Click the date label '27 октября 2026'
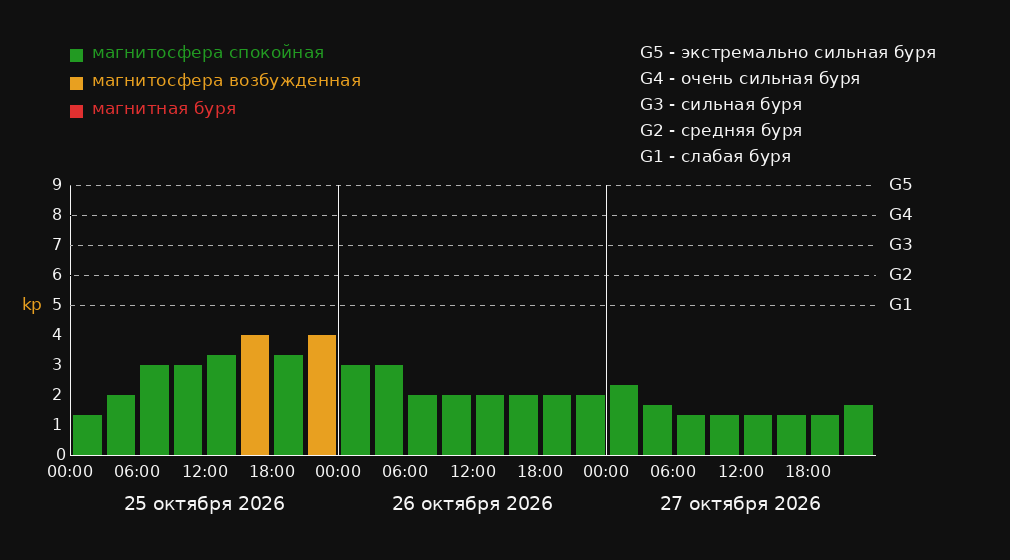 tap(740, 504)
